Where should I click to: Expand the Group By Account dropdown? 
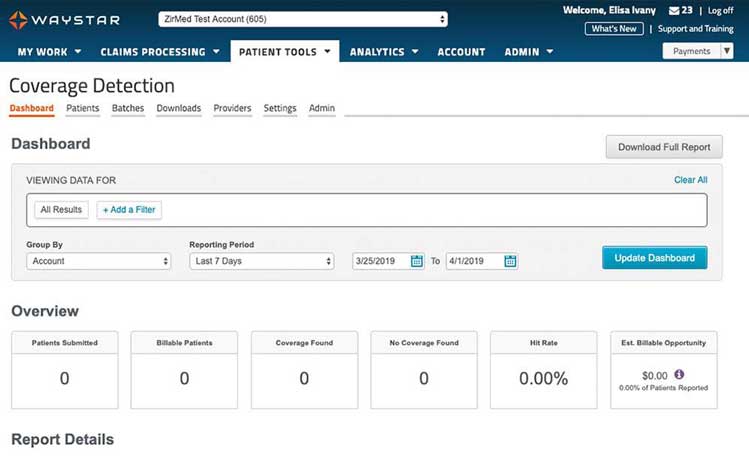(98, 261)
